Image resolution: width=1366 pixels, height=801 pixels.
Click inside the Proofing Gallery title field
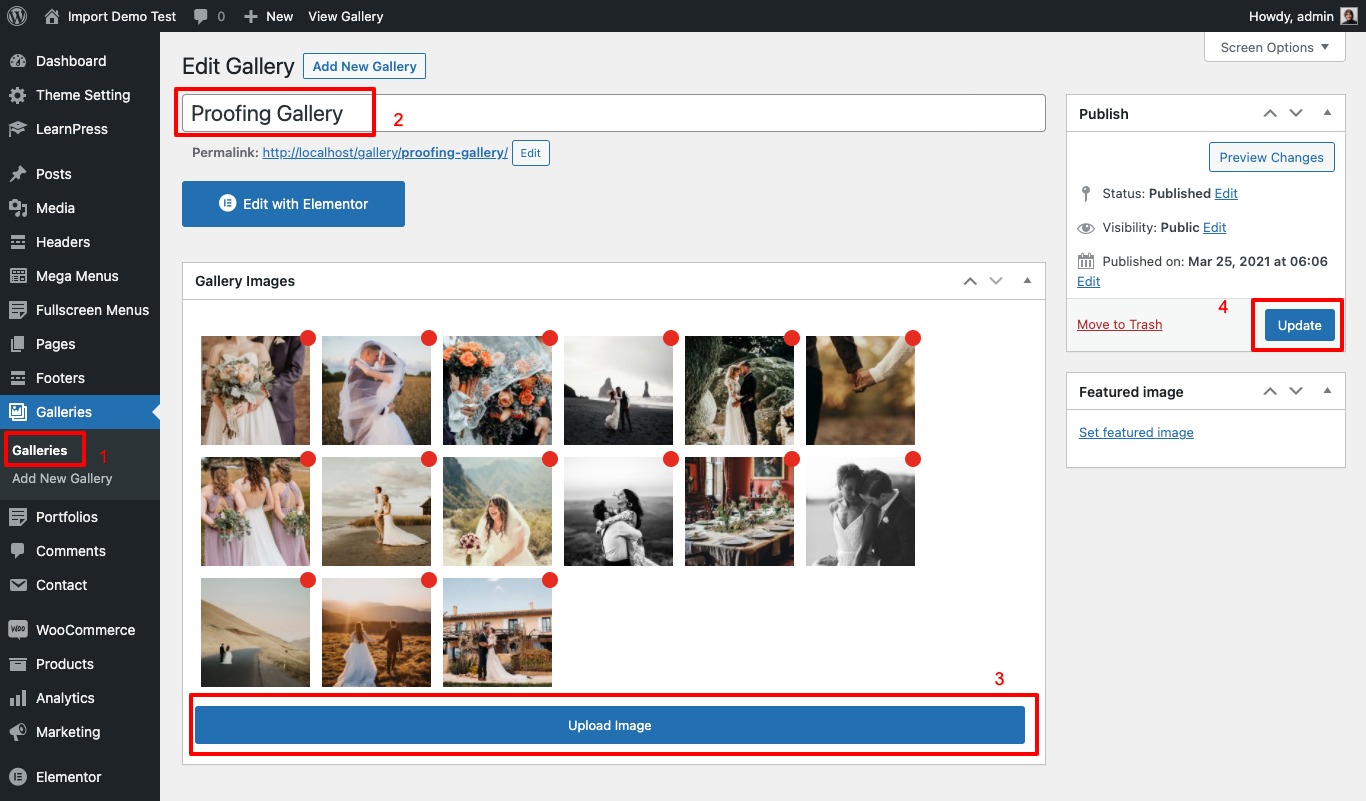click(275, 113)
